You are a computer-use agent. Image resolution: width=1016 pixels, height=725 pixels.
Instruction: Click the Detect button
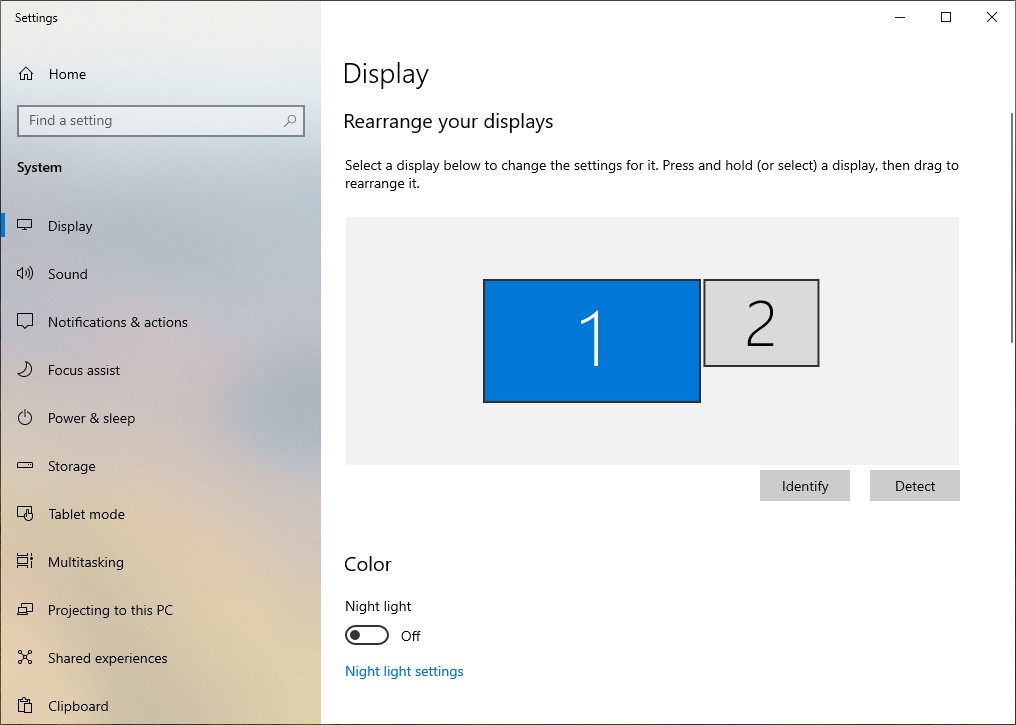914,486
